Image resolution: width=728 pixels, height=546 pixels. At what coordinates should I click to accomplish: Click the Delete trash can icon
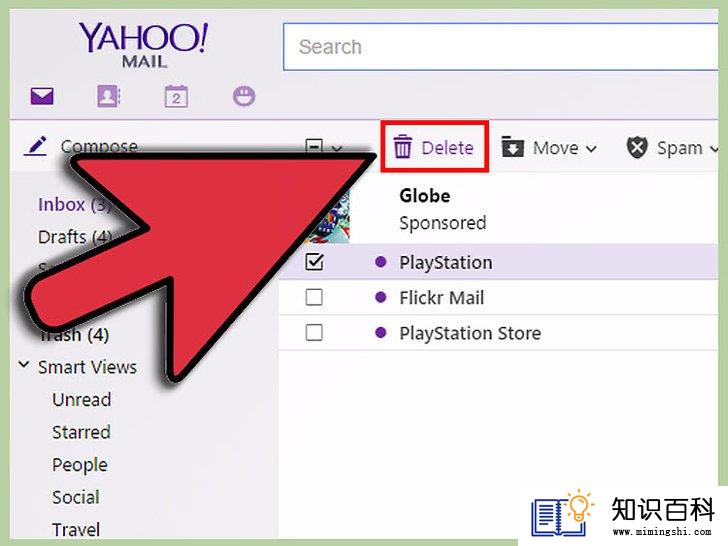(x=403, y=147)
